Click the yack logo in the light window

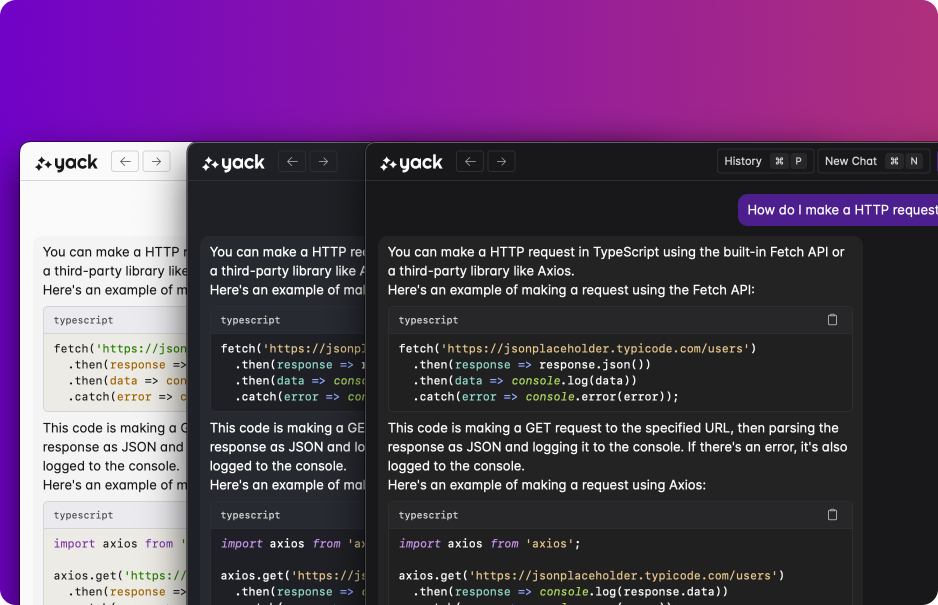tap(66, 163)
